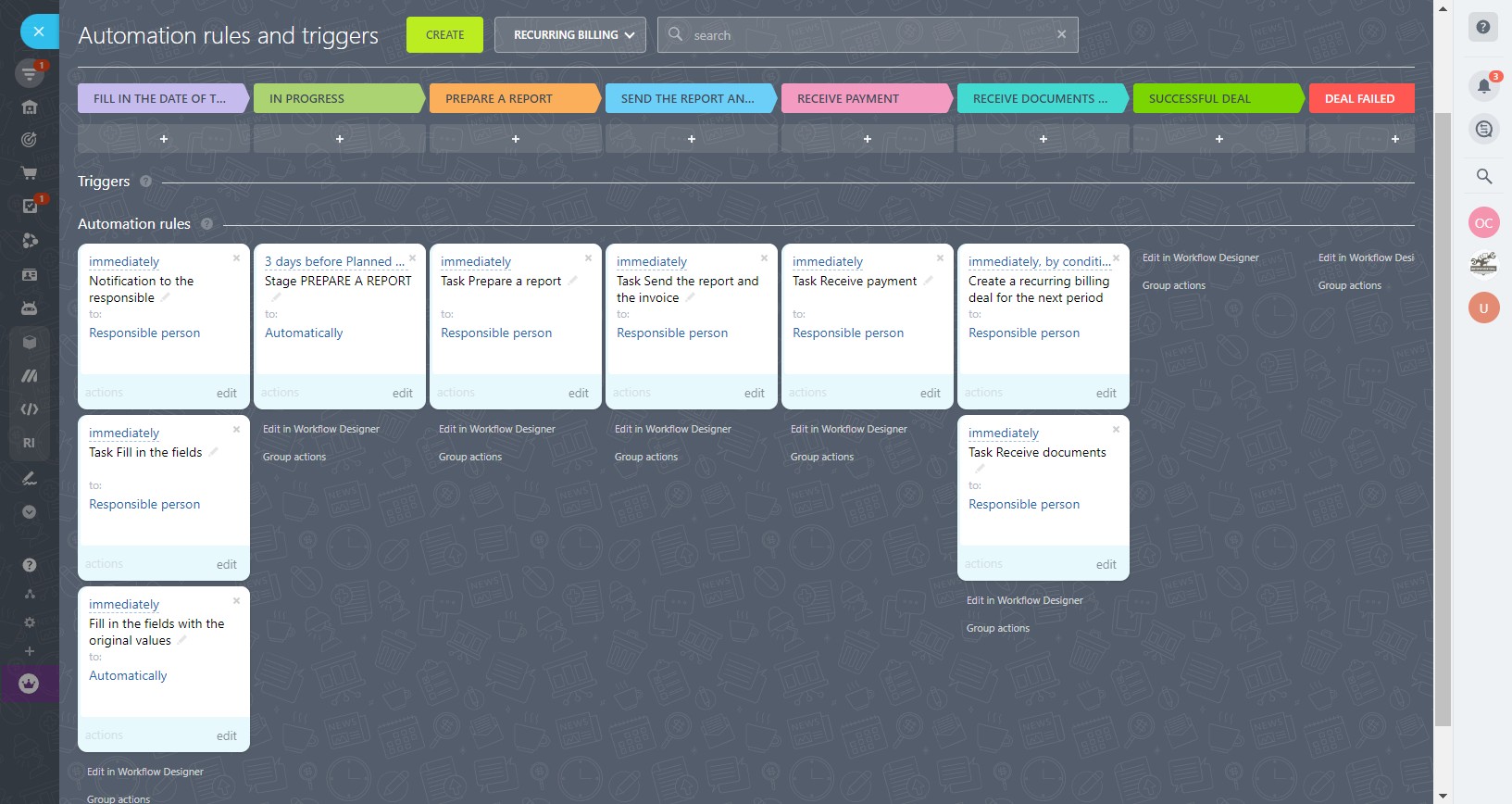Open the robot automation icon in sidebar
1512x804 pixels.
tap(30, 308)
